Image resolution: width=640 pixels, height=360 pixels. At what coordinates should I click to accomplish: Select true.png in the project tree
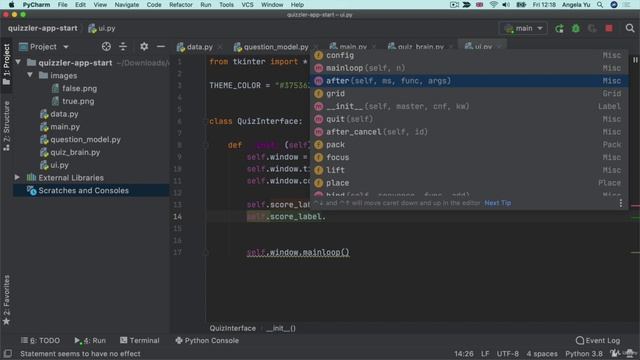[73, 101]
